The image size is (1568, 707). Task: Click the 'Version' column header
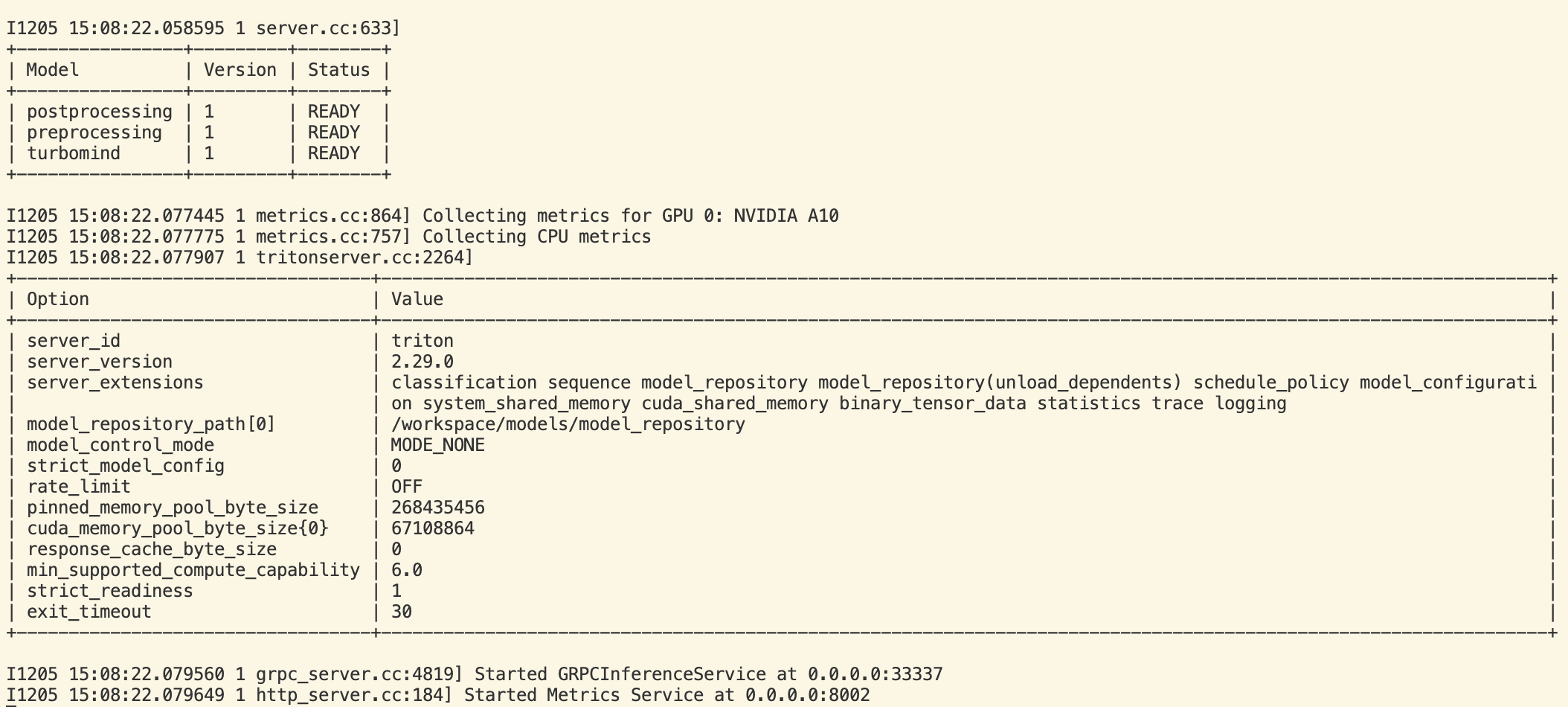[x=240, y=70]
